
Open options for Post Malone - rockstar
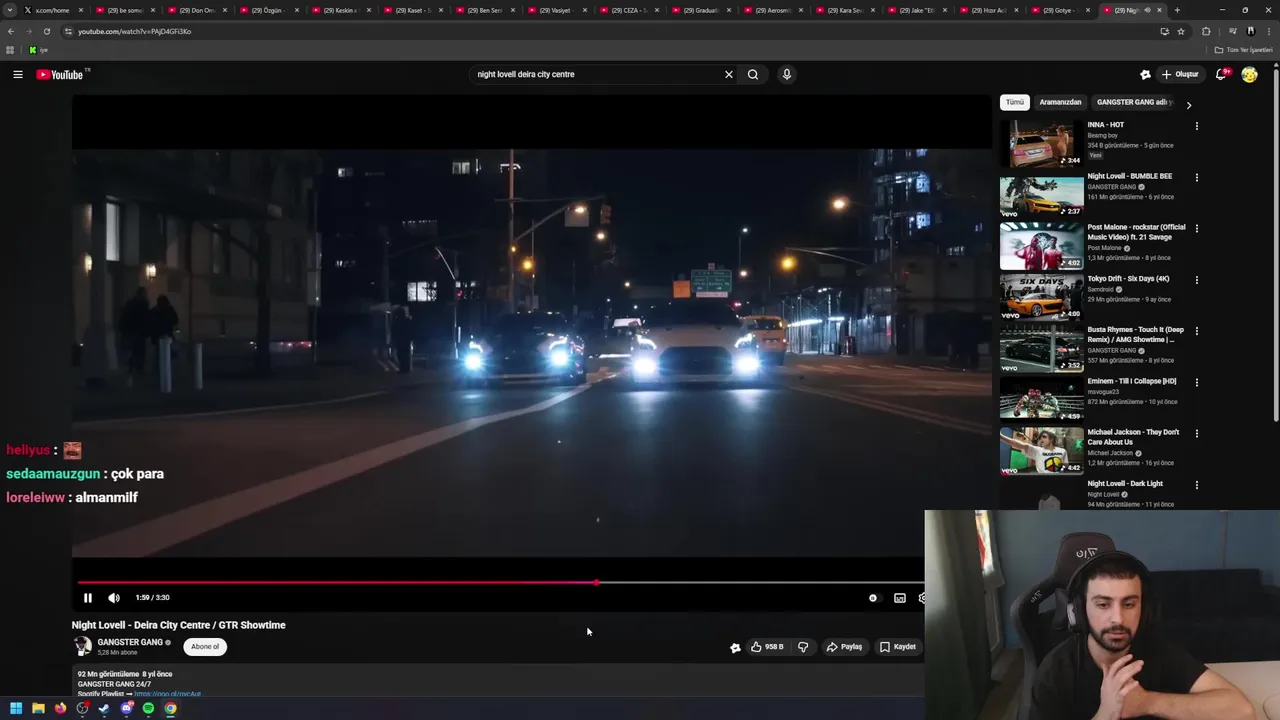pyautogui.click(x=1197, y=228)
